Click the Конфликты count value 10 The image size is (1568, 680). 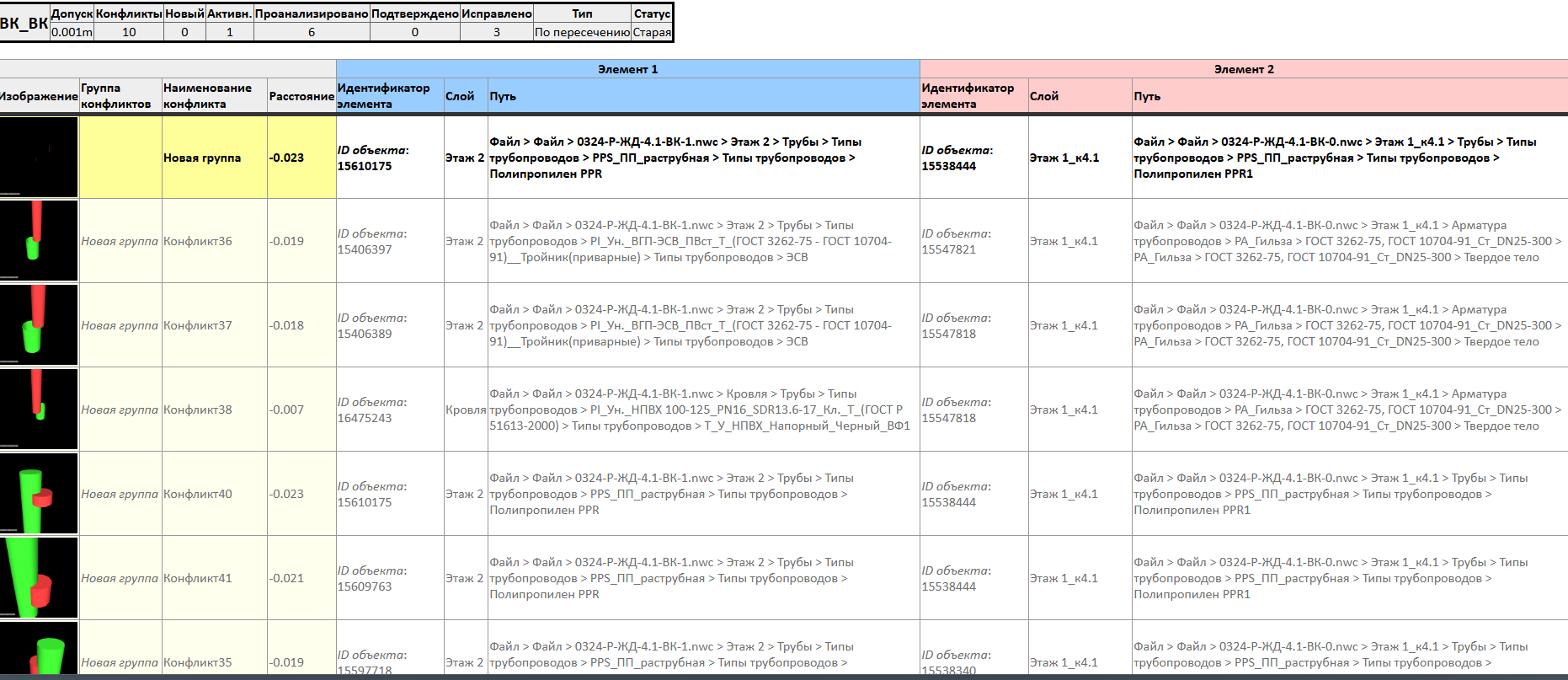[x=129, y=32]
